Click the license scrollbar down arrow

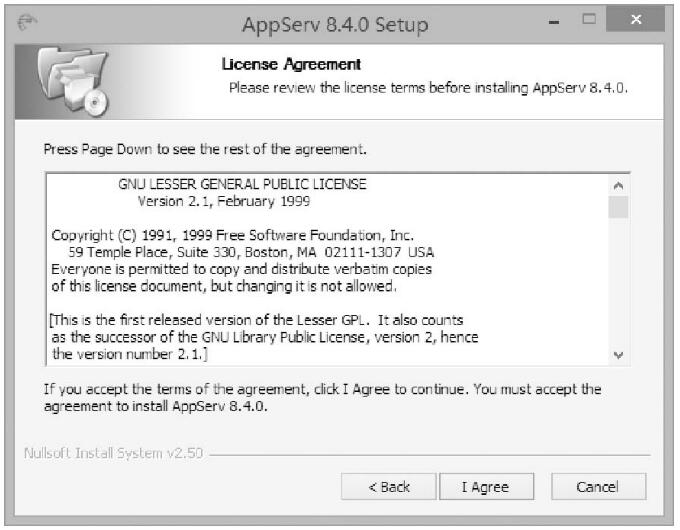[x=618, y=354]
